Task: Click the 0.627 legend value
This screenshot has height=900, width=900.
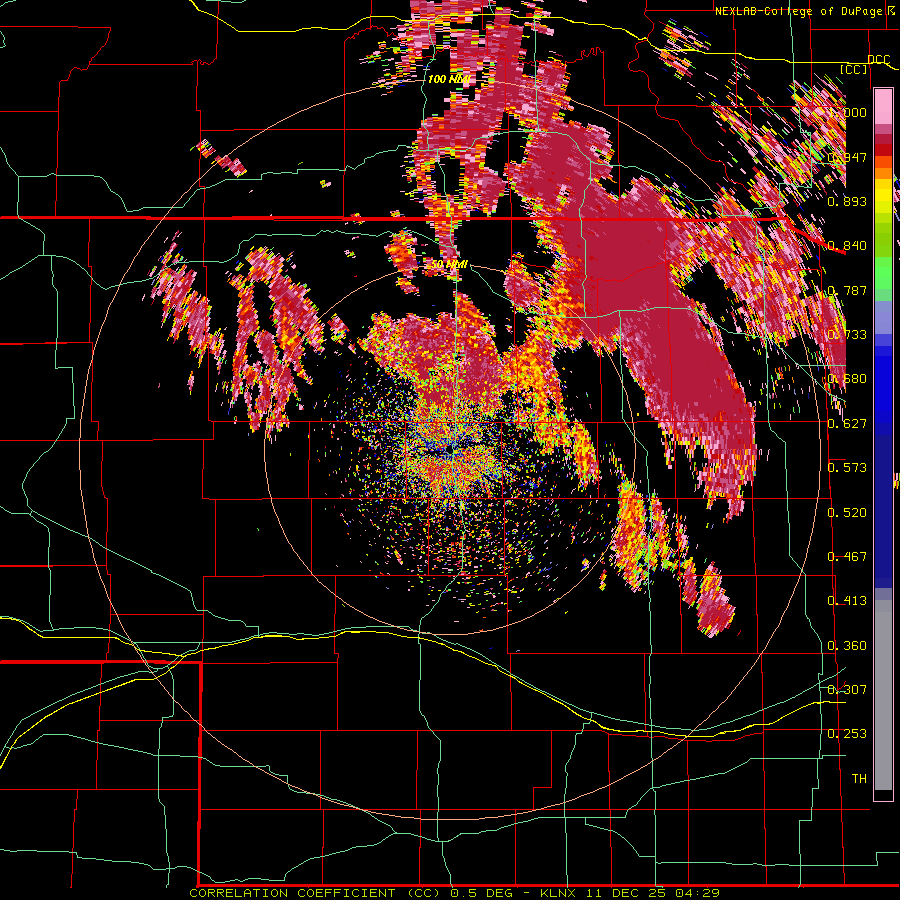Action: (847, 424)
